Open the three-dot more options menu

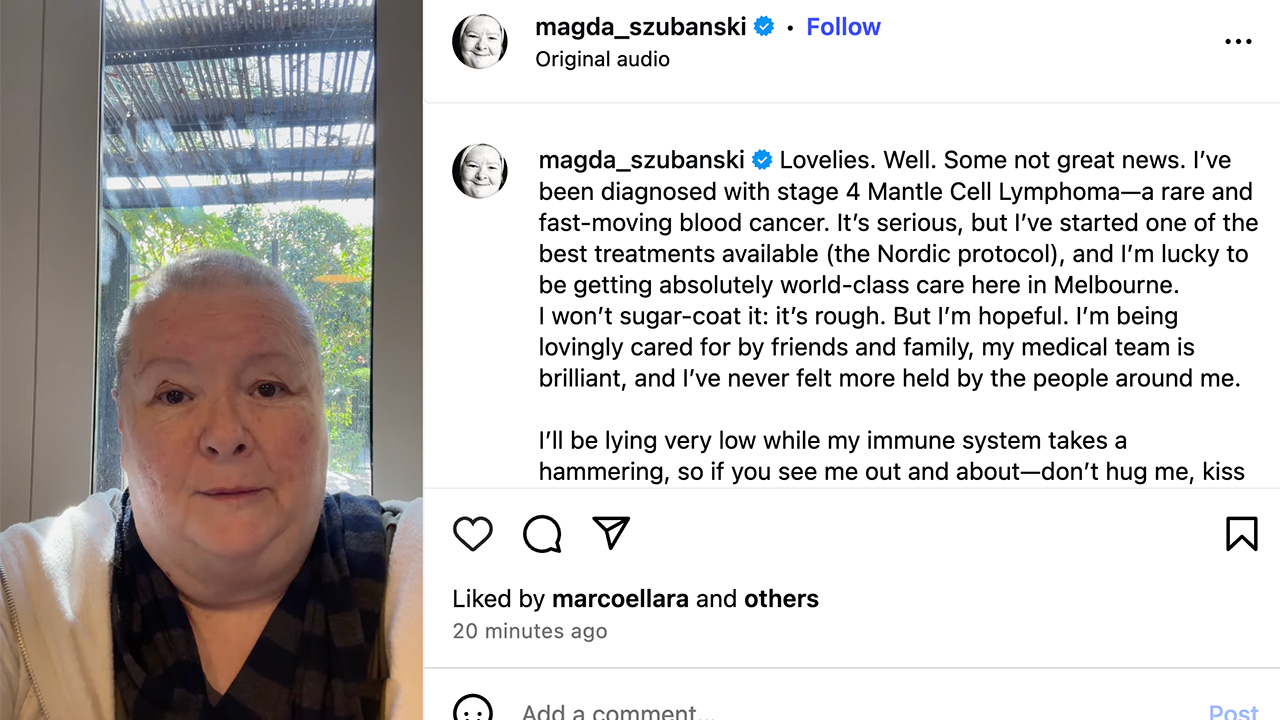pyautogui.click(x=1238, y=42)
